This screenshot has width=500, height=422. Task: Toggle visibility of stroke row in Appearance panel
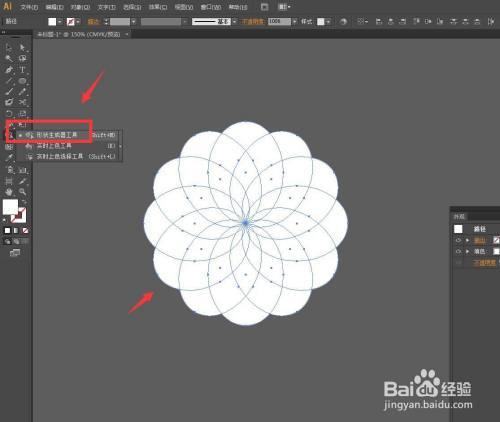pyautogui.click(x=458, y=240)
